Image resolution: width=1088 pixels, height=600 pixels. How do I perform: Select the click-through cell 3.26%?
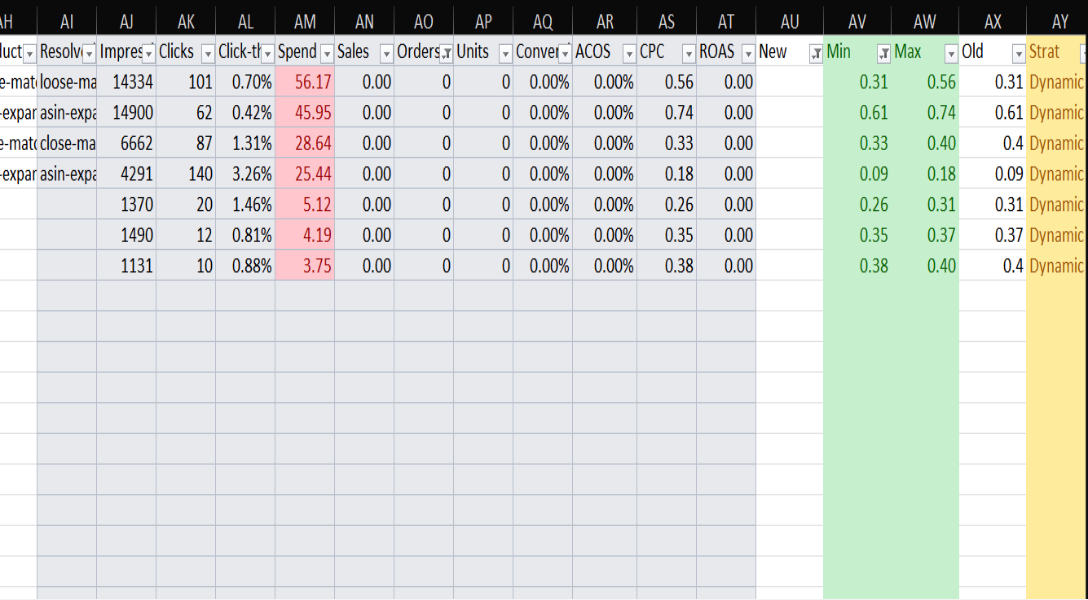tap(246, 173)
